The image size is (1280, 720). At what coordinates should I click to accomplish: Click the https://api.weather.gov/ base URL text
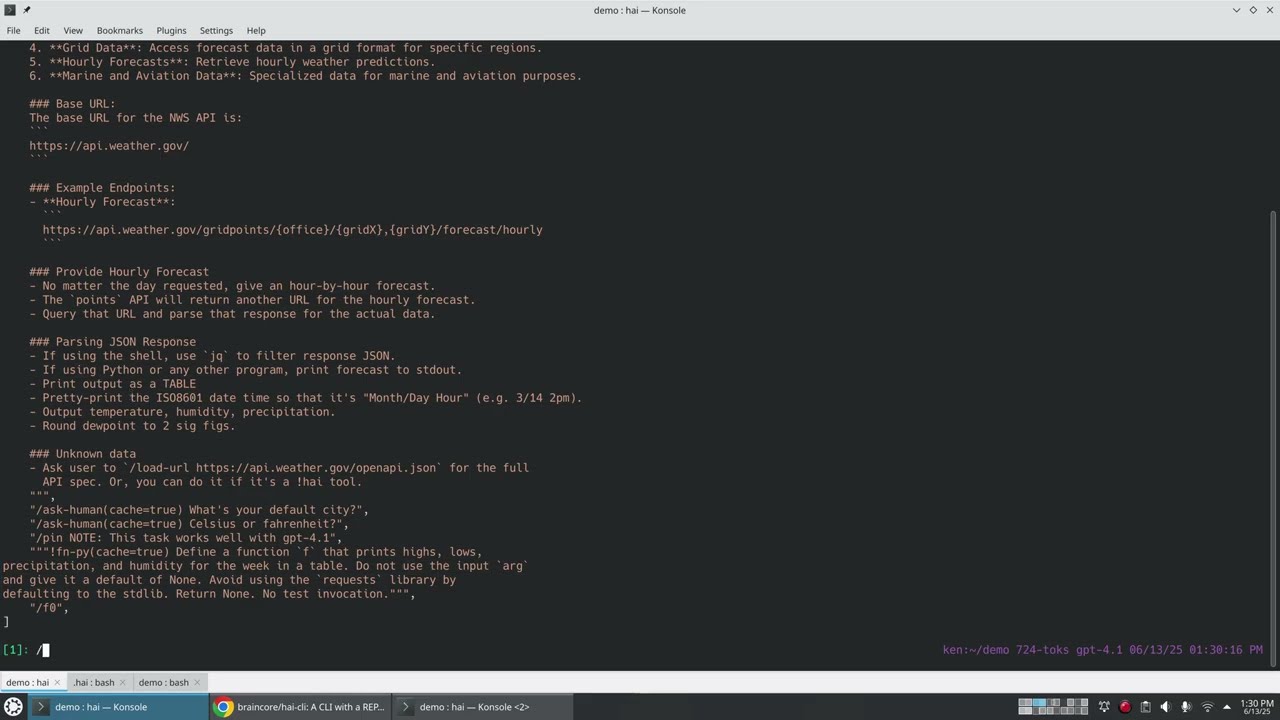(x=109, y=146)
